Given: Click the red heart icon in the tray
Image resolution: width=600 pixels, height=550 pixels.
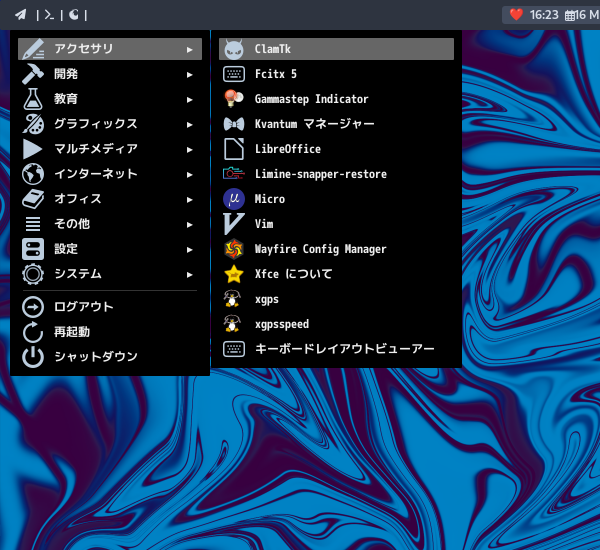Looking at the screenshot, I should (516, 15).
